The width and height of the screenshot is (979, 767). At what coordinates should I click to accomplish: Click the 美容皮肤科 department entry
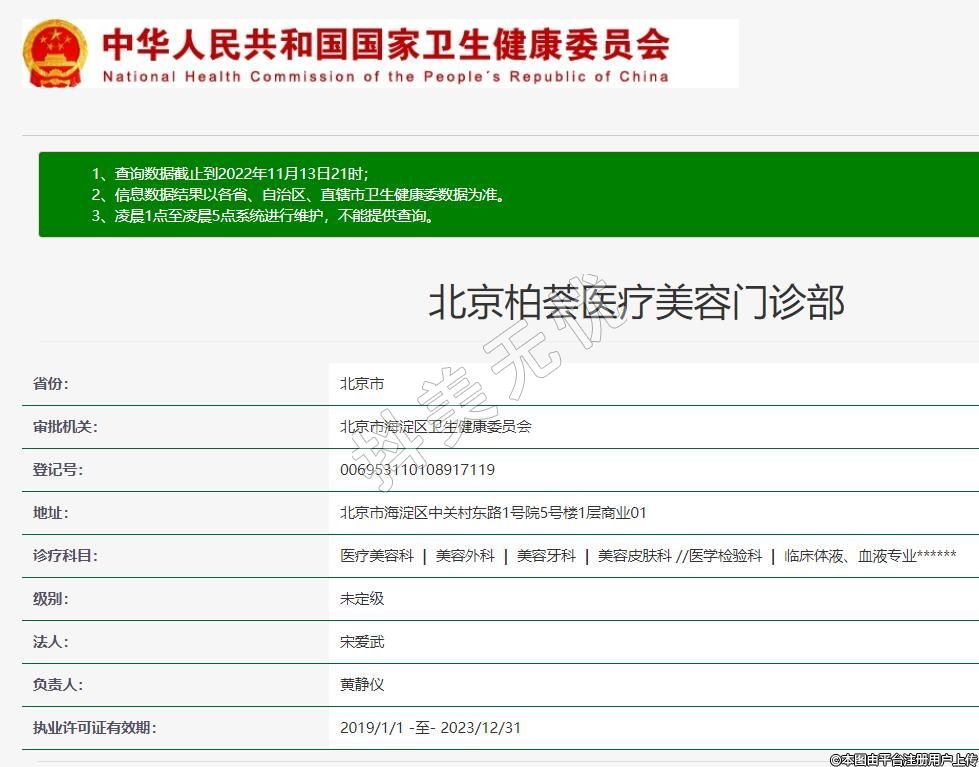click(634, 556)
